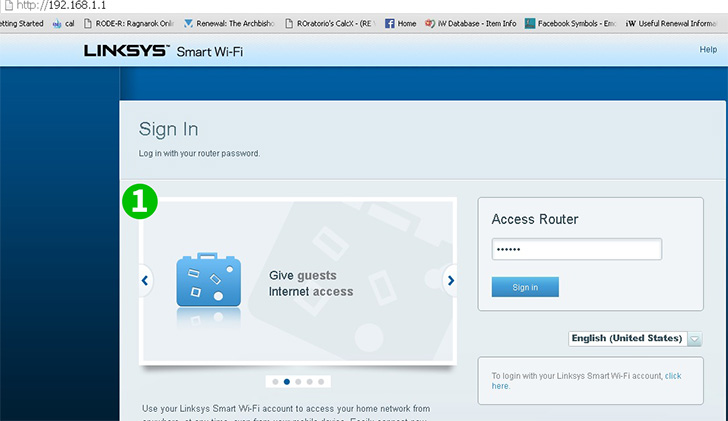Screen dimensions: 728x421
Task: Click the blue suitcase guest access icon
Action: pos(208,280)
